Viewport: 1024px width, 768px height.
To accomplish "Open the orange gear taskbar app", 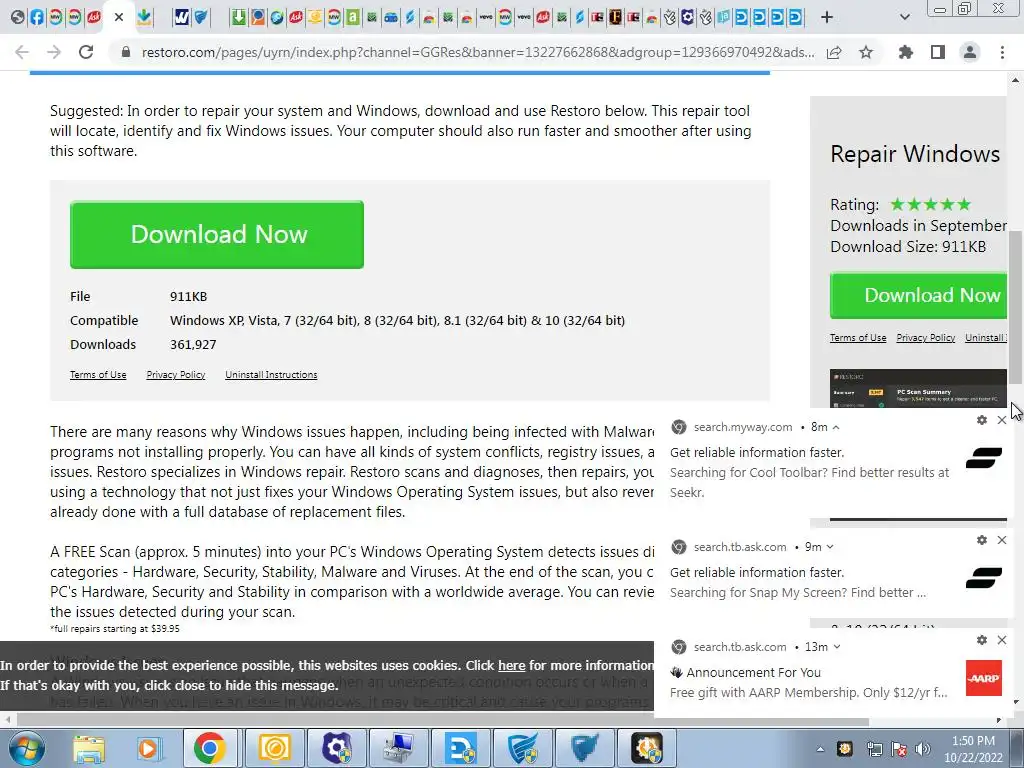I will tap(647, 748).
